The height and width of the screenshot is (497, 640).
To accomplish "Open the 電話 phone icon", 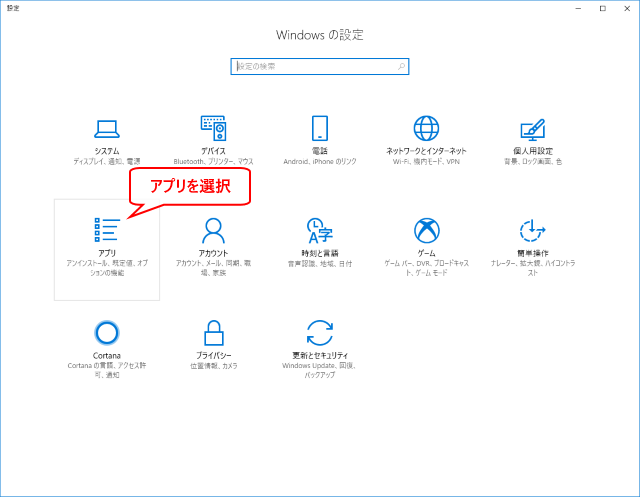I will (320, 128).
